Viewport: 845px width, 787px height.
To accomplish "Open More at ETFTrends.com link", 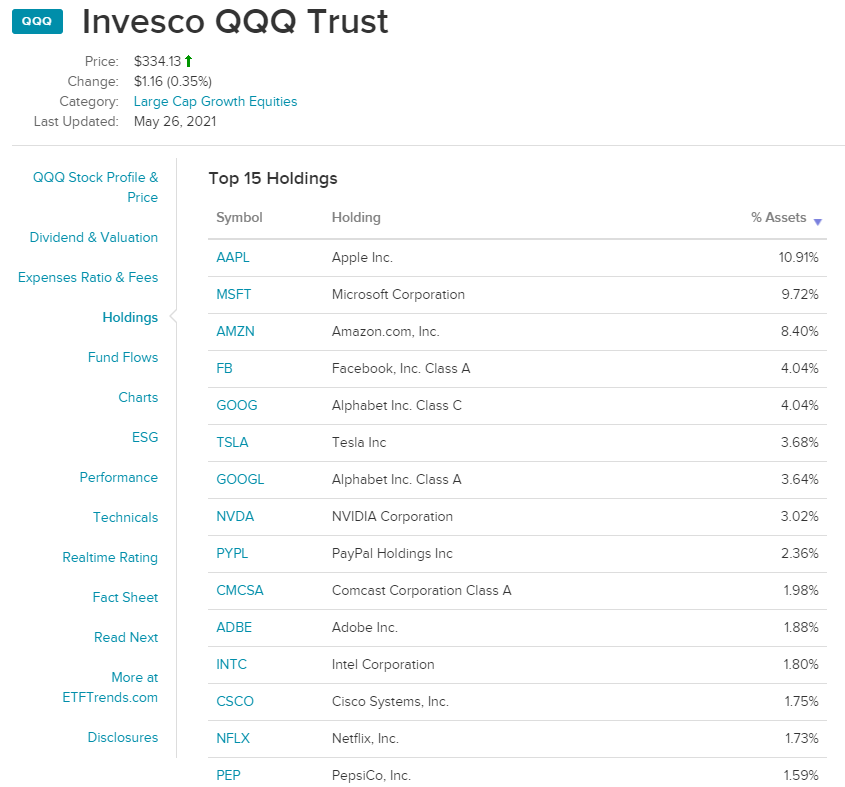I will (110, 687).
